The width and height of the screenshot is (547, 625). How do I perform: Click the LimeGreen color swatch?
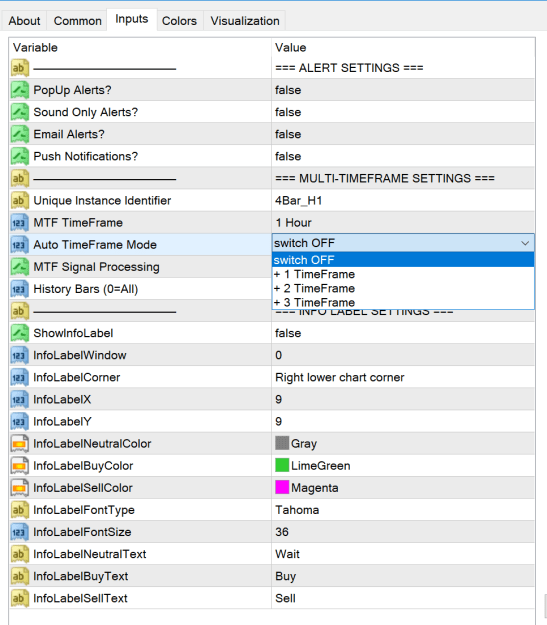coord(282,465)
